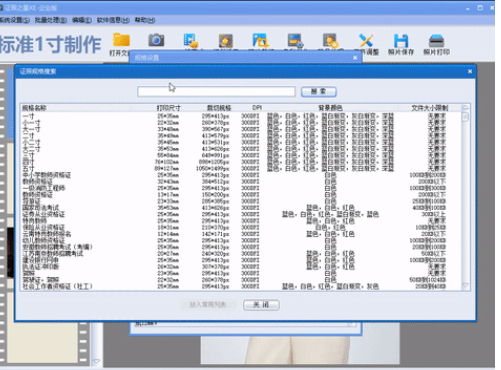The width and height of the screenshot is (501, 370).
Task: Click the camera capture icon
Action: [x=156, y=40]
